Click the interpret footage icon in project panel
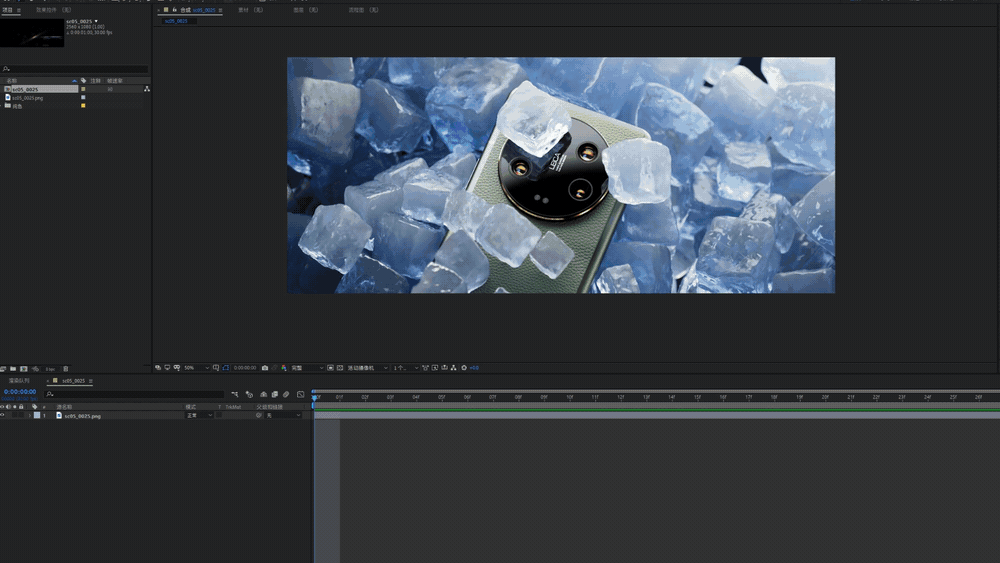This screenshot has width=1000, height=563. [3, 369]
